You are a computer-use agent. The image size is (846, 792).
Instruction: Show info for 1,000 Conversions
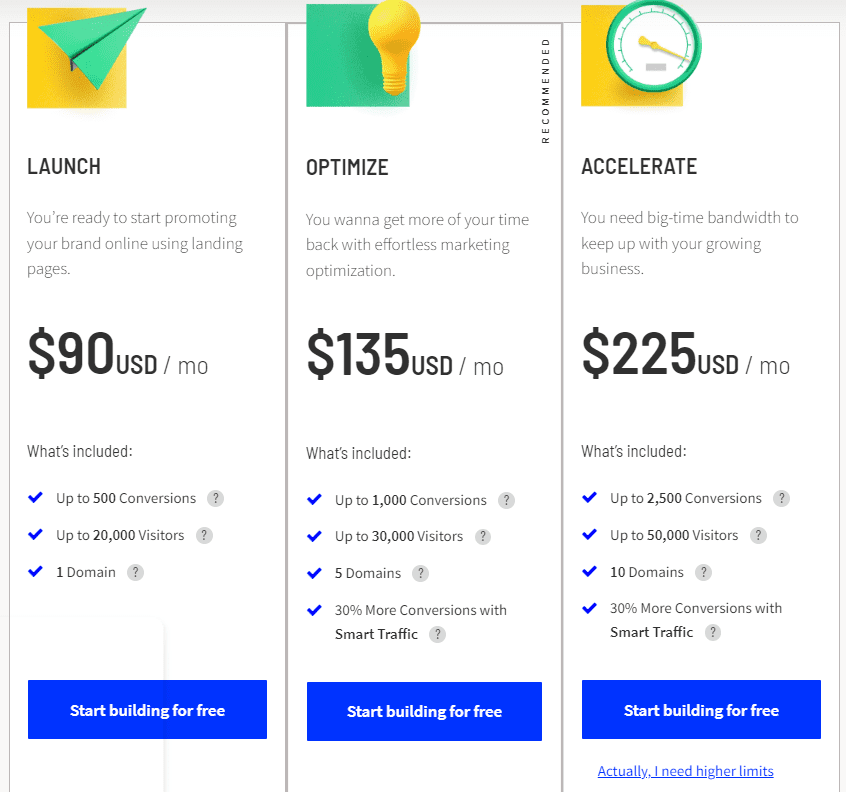[x=506, y=500]
